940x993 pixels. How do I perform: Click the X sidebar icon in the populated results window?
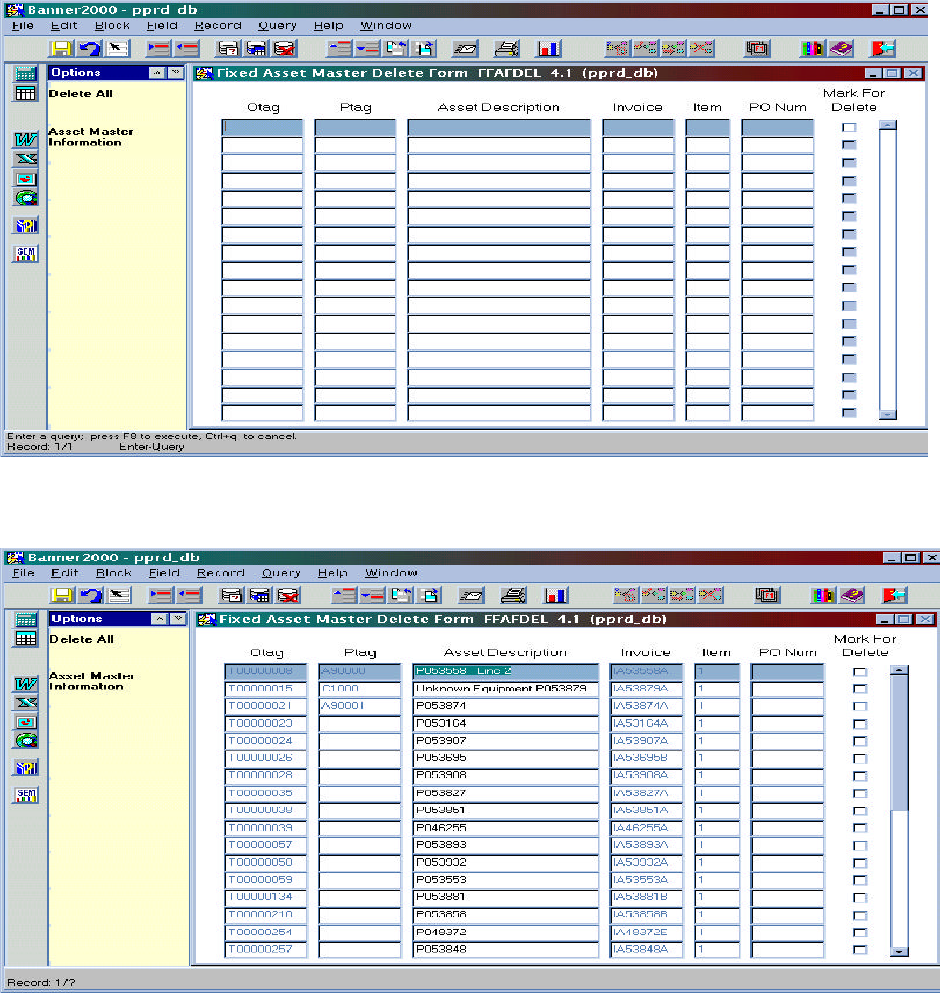click(26, 702)
